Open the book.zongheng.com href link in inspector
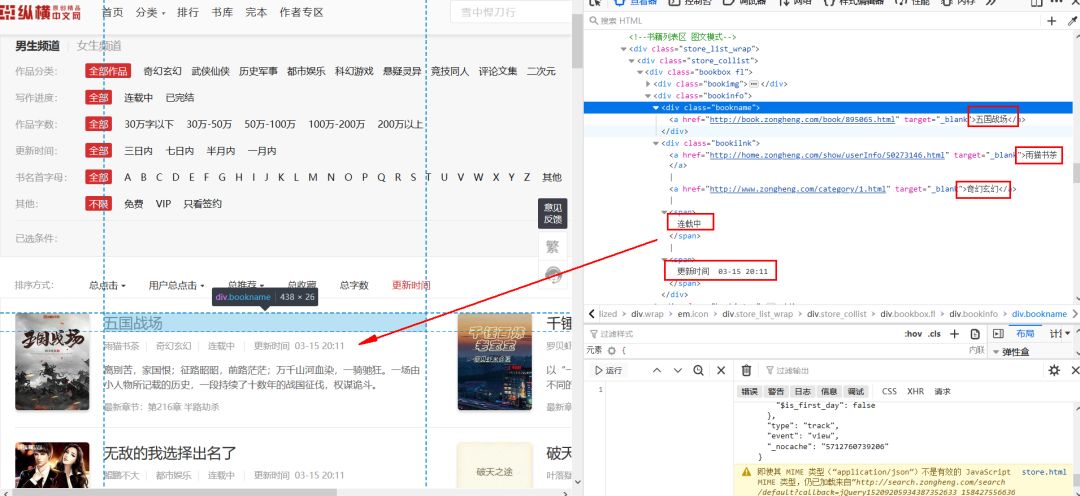Screen dimensions: 1080x496 coord(803,119)
